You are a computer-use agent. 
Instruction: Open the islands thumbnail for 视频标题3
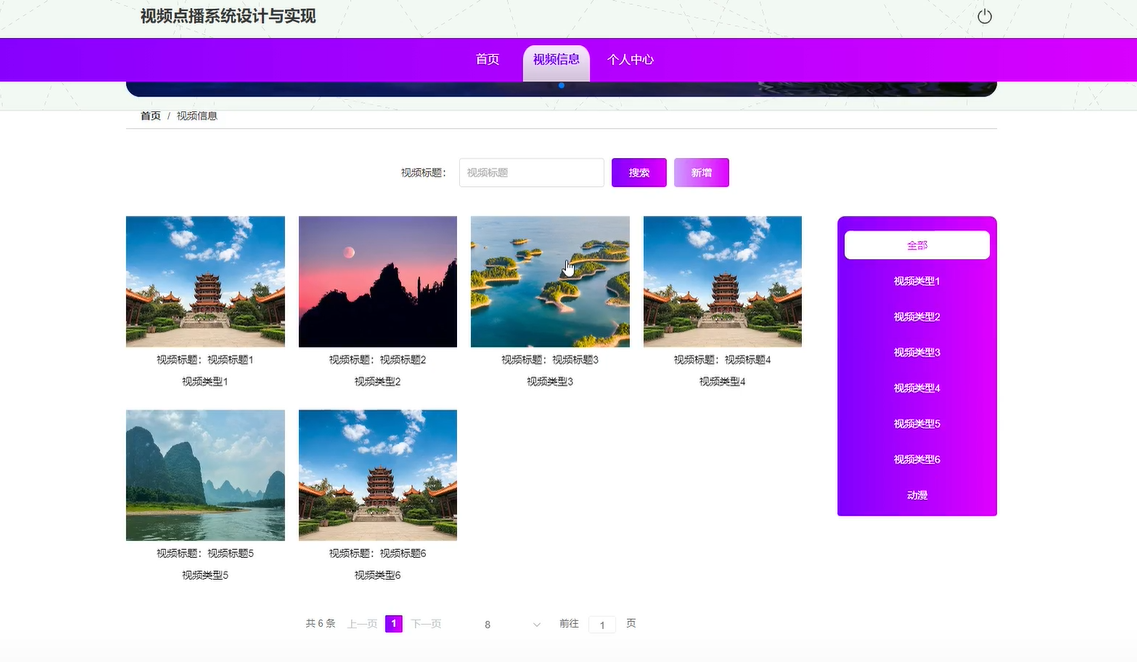pos(550,281)
